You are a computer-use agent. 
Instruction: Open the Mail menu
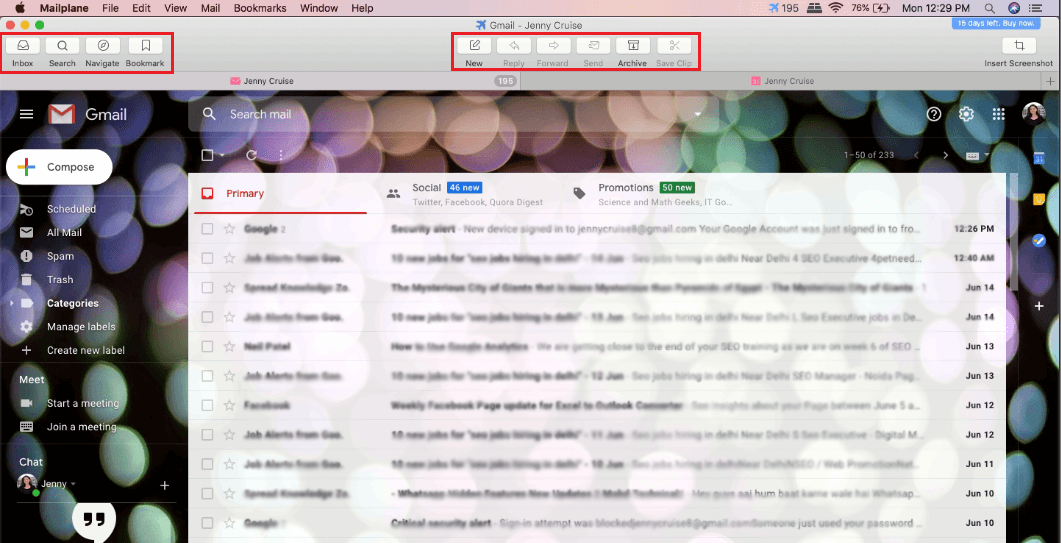[x=210, y=8]
